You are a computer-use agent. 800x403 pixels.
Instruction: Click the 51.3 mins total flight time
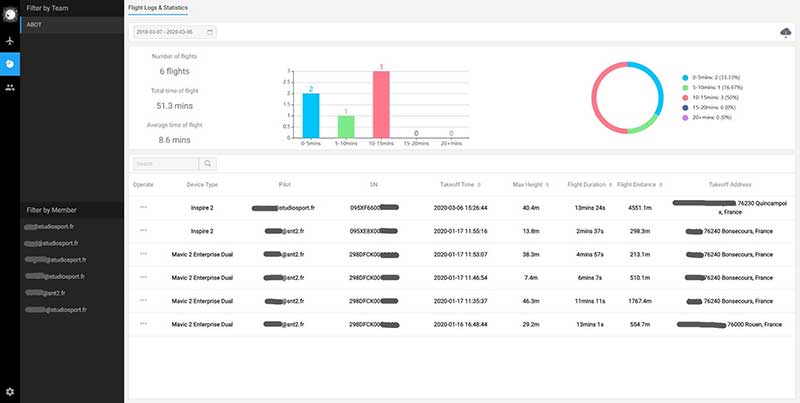[174, 106]
